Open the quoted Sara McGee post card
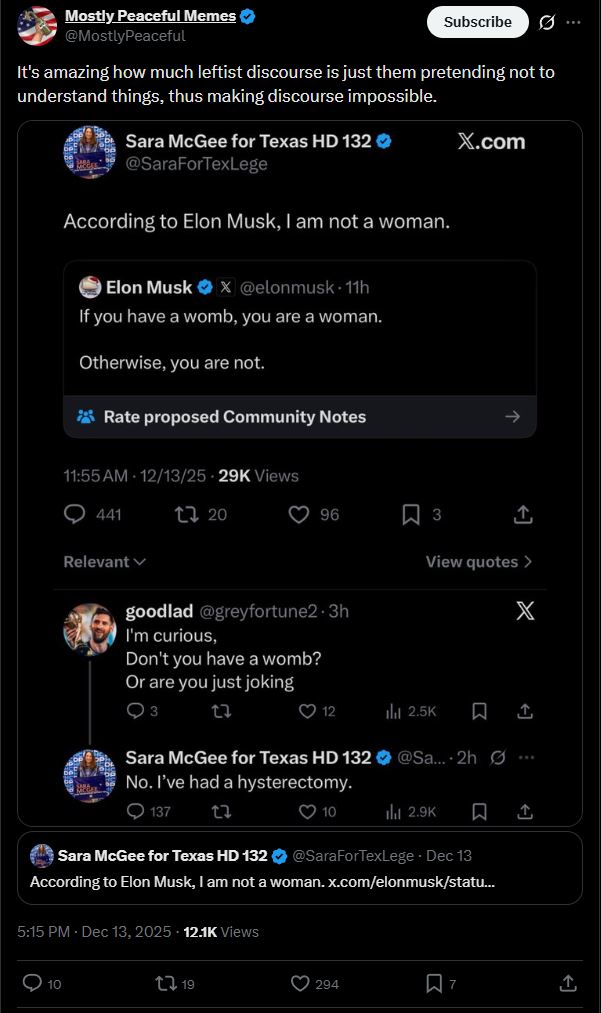This screenshot has height=1013, width=601. 300,867
